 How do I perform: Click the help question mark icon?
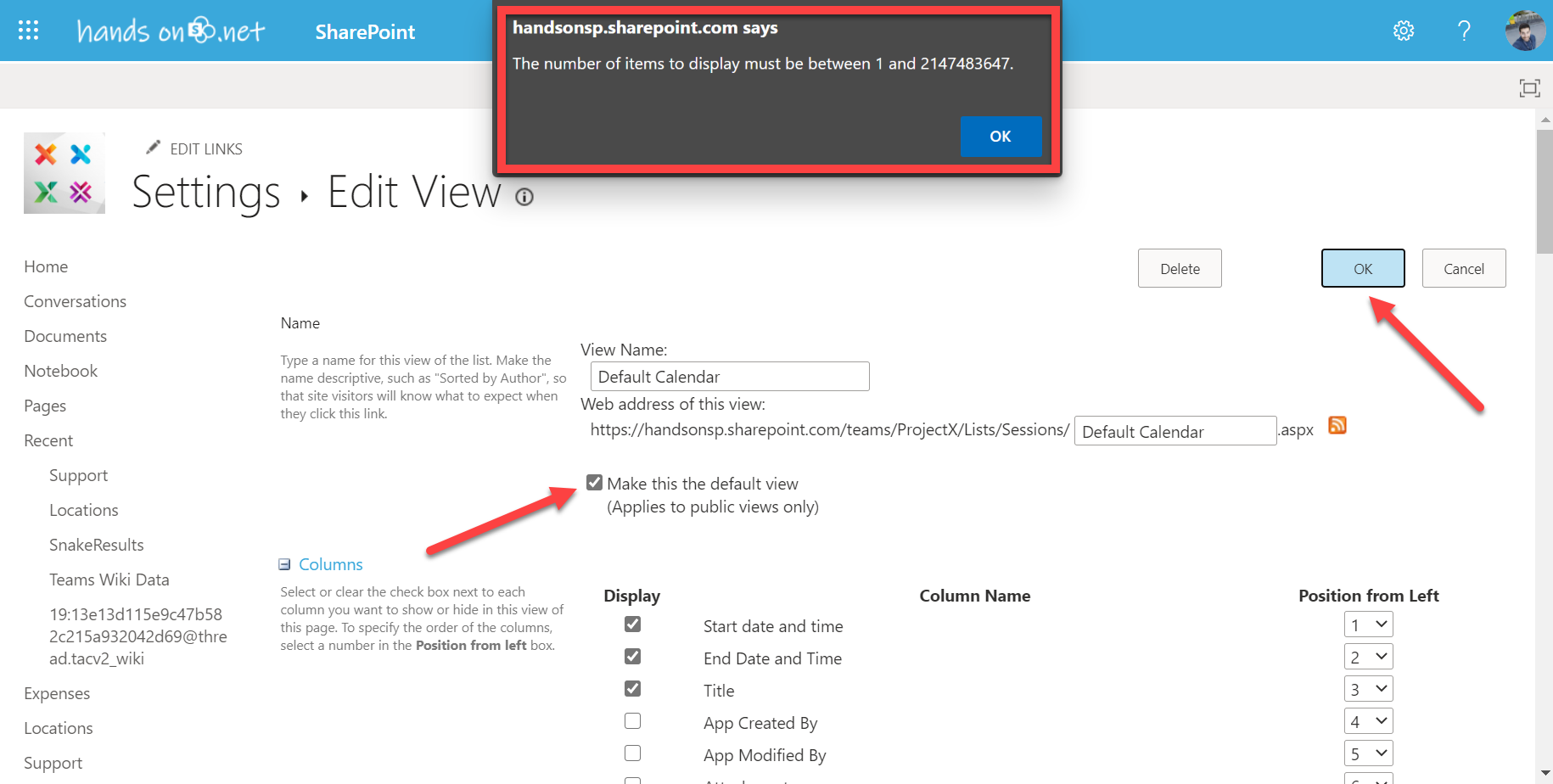click(1464, 31)
